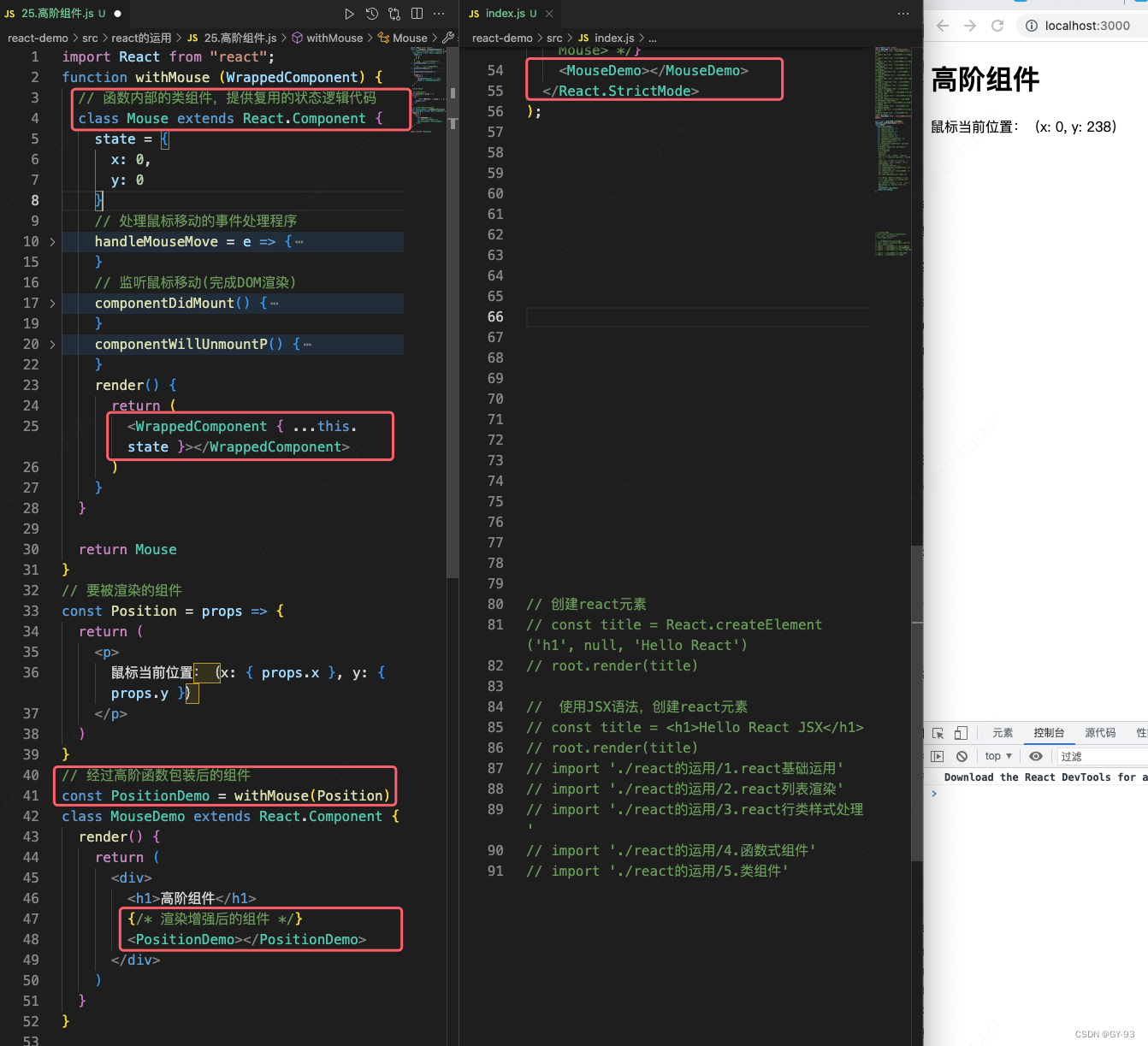Click line number 41 in left editor
Screen dimensions: 1148x1046
coord(31,796)
